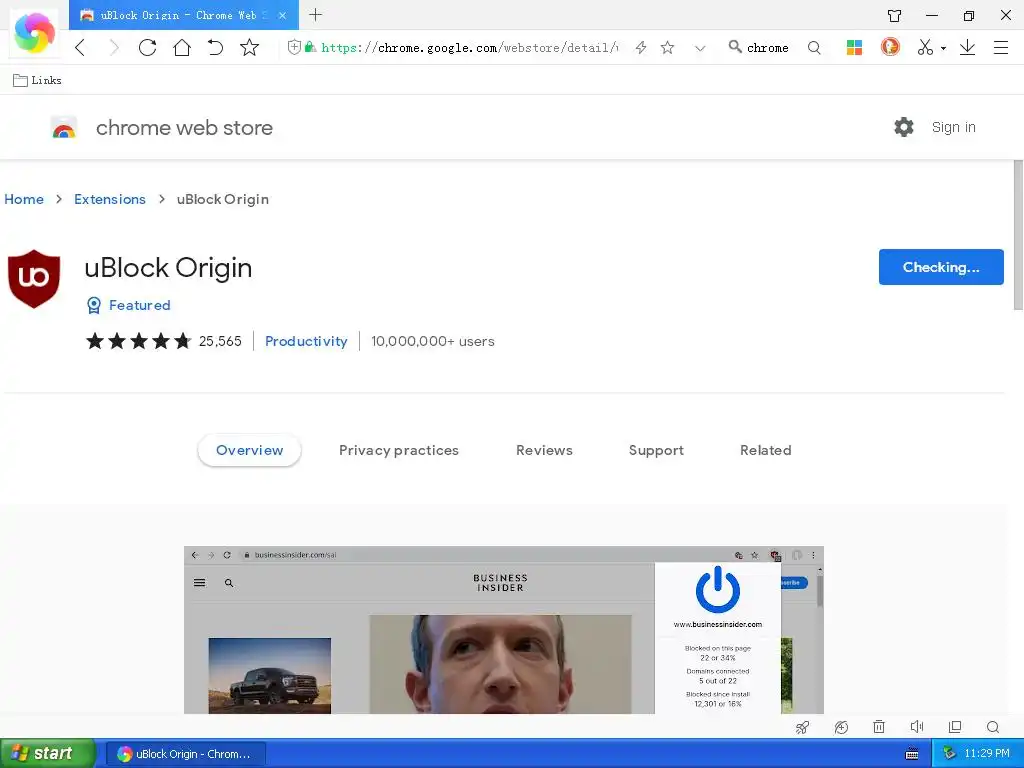
Task: Click the 11:29 PM system clock
Action: 987,754
